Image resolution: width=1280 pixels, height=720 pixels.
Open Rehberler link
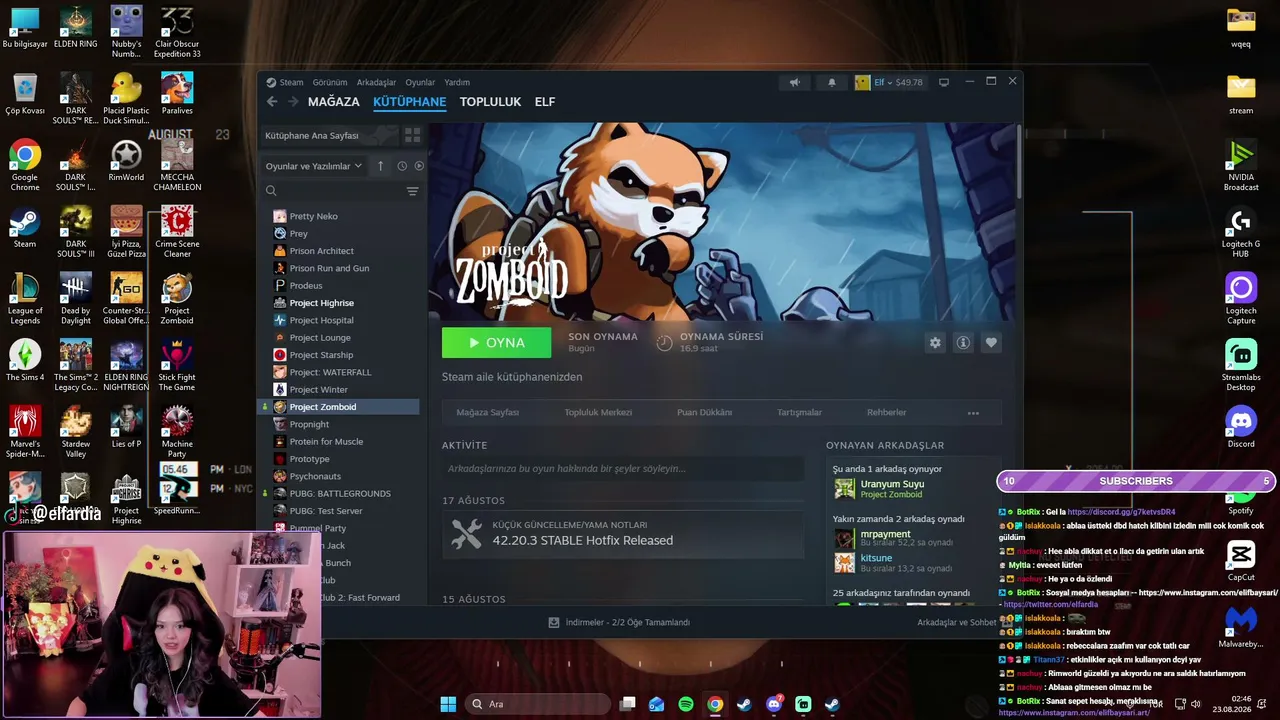coord(887,412)
